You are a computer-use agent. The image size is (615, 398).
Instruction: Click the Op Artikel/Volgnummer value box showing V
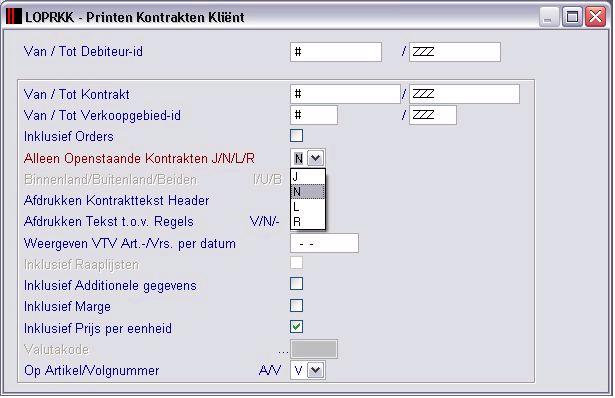coord(299,370)
